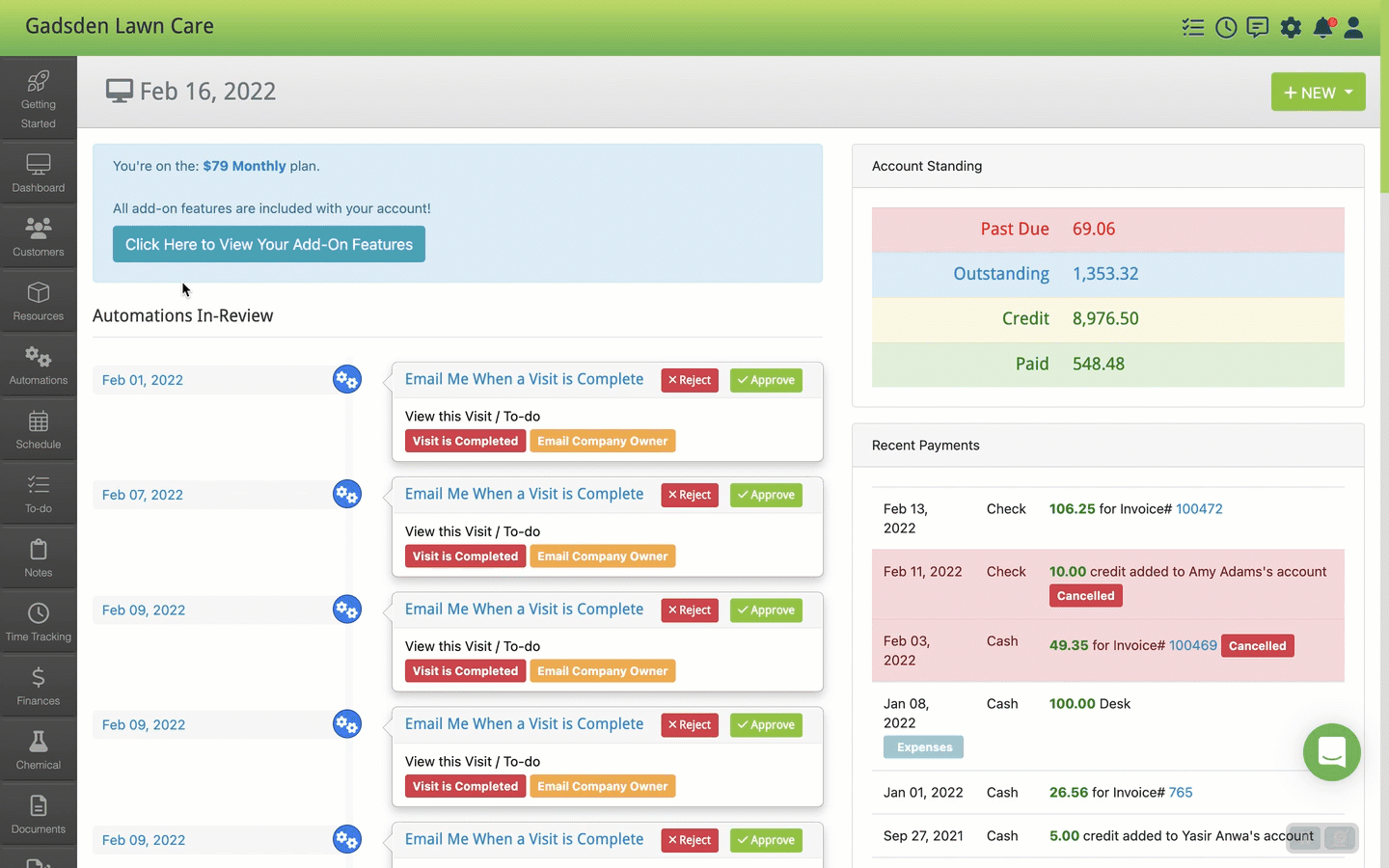
Task: Click the Account Standing panel header
Action: pyautogui.click(x=1108, y=166)
